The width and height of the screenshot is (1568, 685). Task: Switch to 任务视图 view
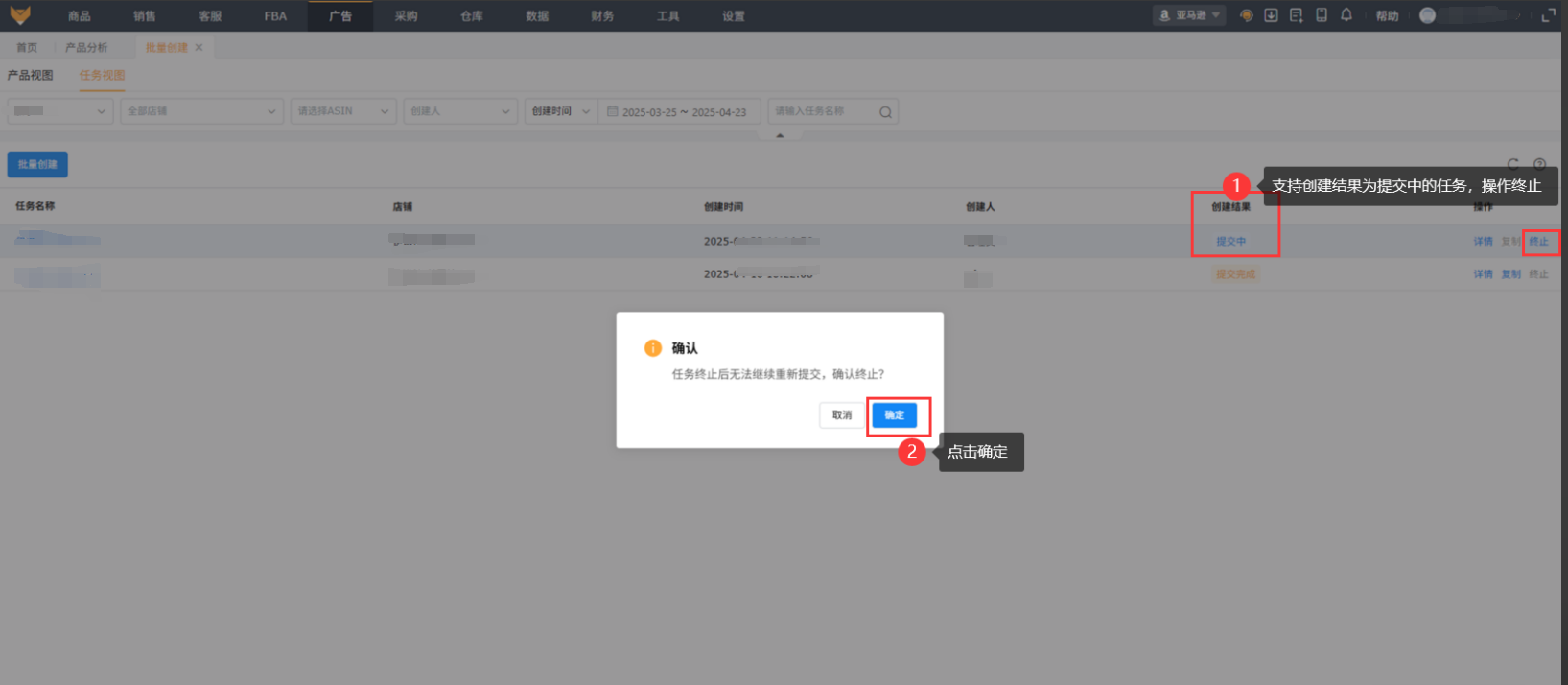point(103,75)
